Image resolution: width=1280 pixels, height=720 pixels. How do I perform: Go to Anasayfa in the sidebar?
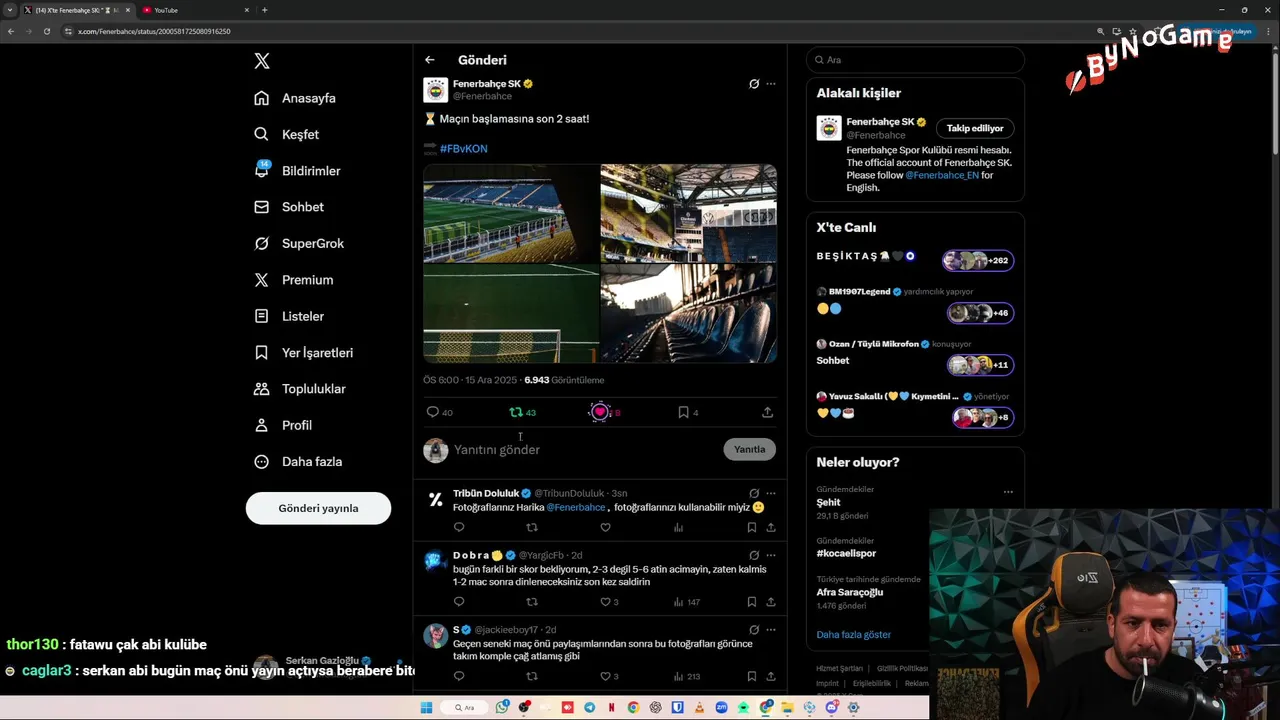coord(295,98)
